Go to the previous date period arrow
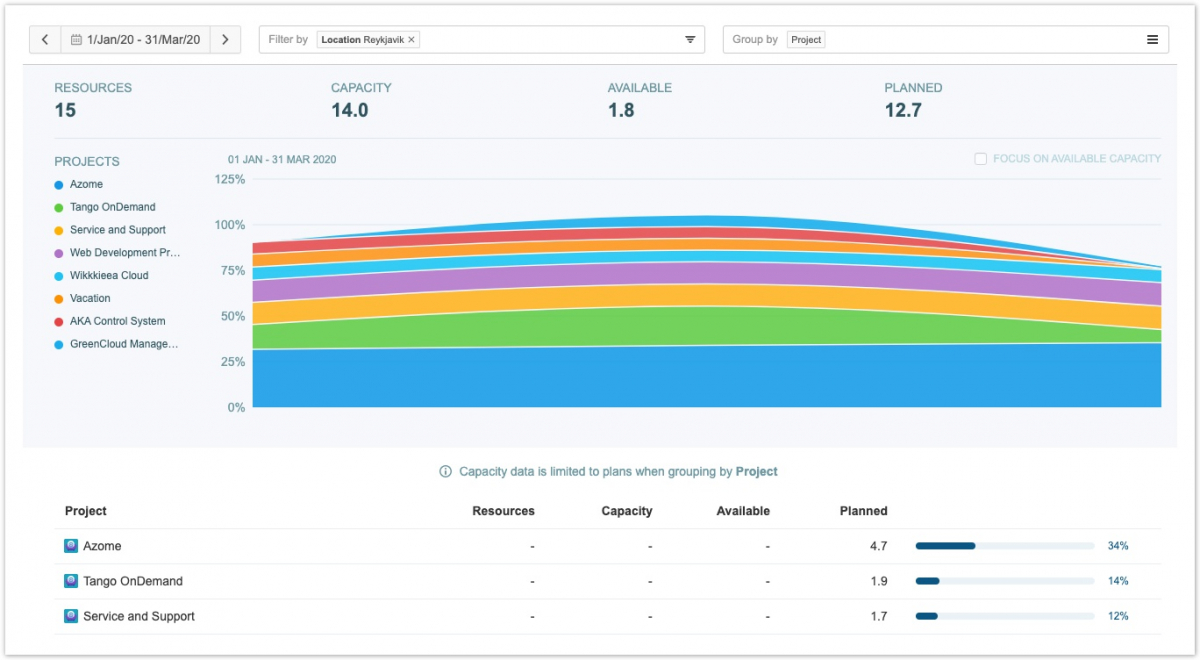The width and height of the screenshot is (1200, 660). pos(45,40)
